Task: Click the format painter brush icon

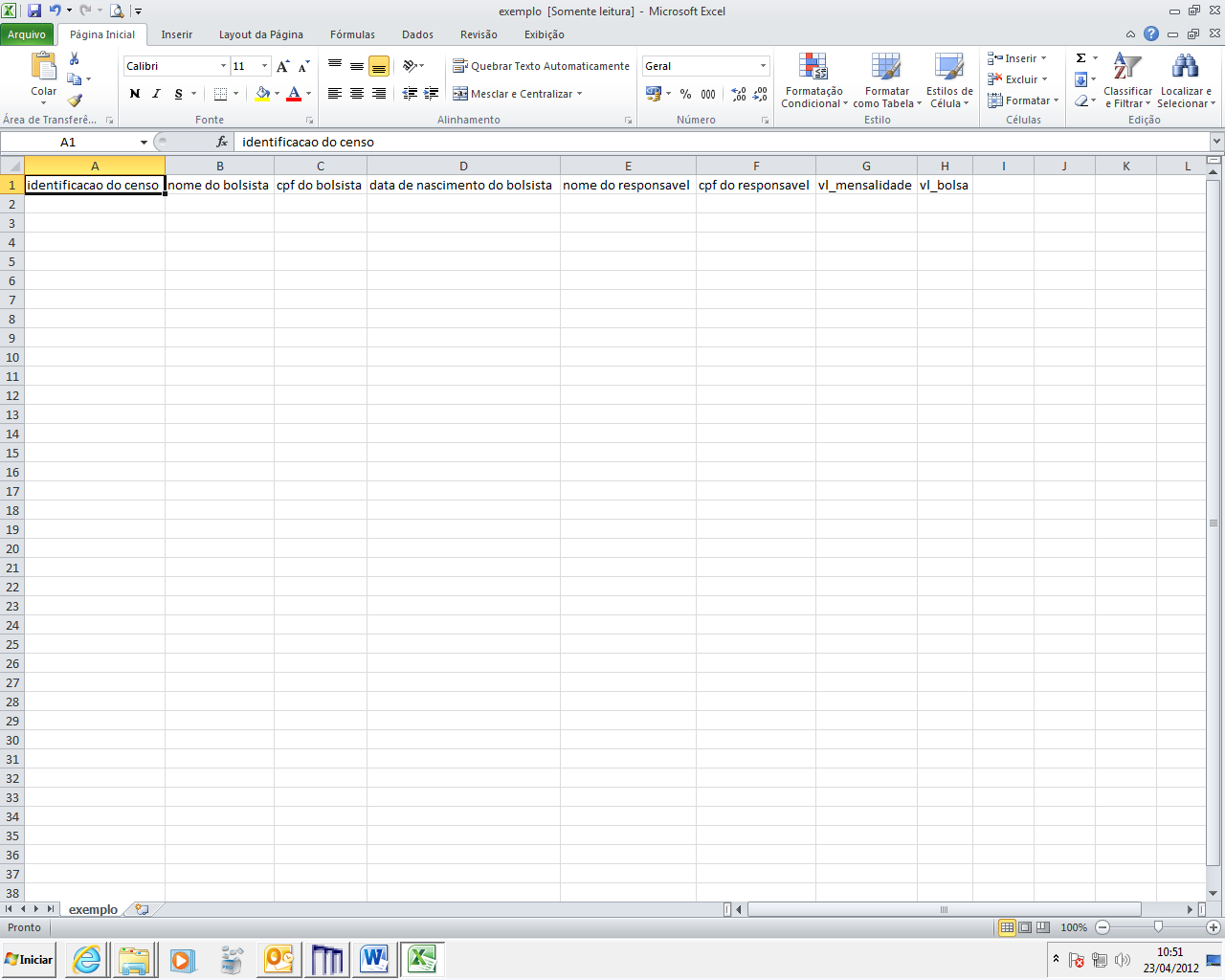Action: (x=75, y=100)
